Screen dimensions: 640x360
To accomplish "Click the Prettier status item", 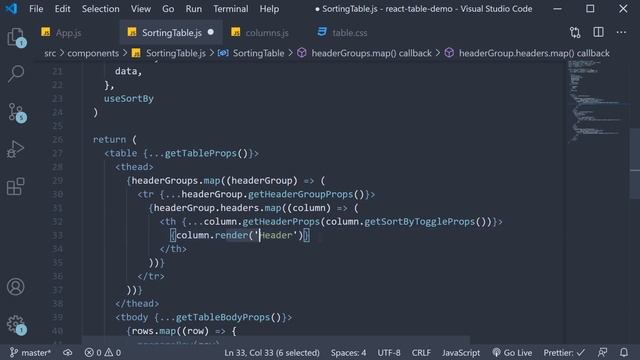I will (564, 352).
